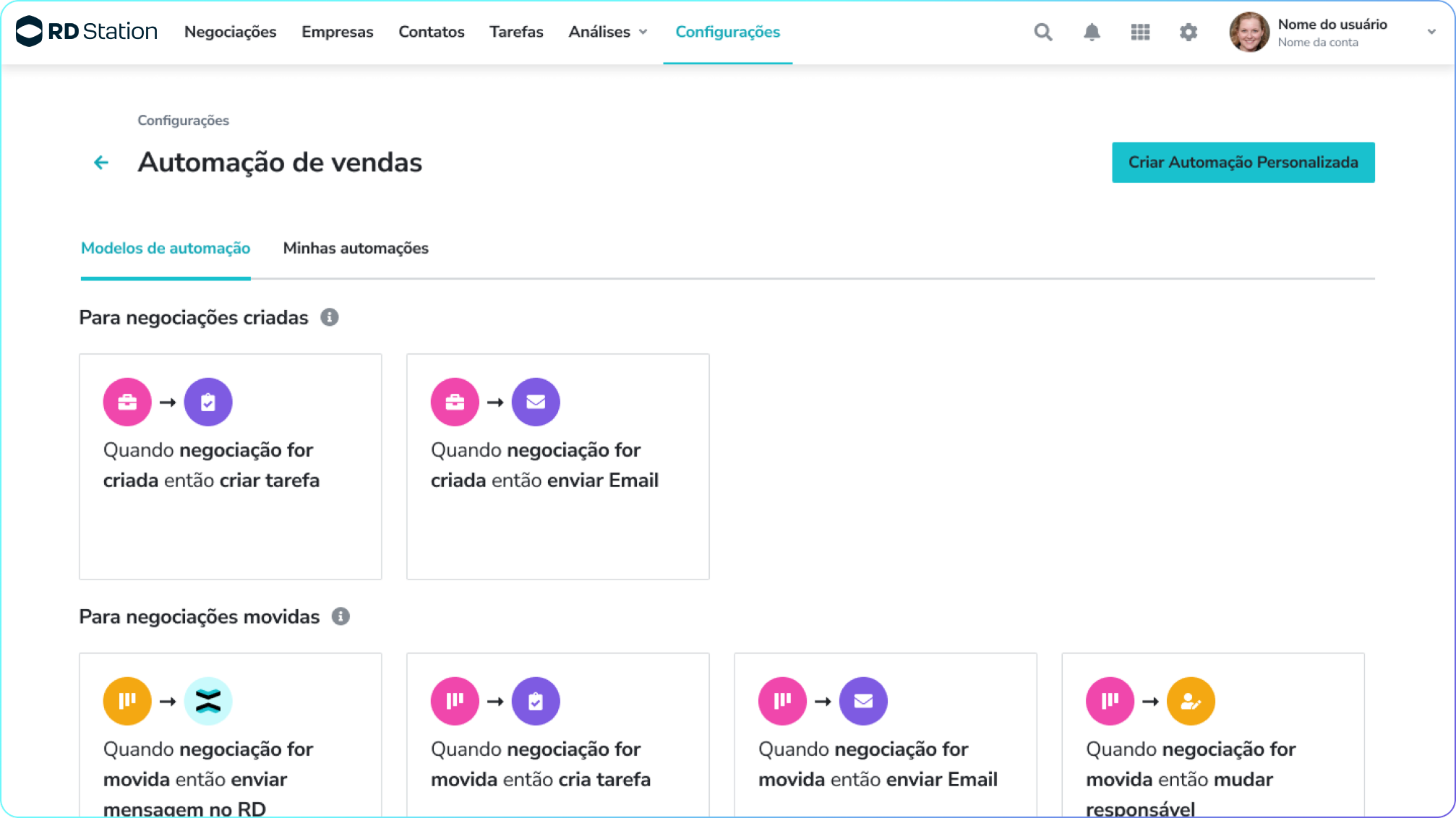Click the Nome do usuário text
Screen dimensions: 1456x818
tap(1332, 24)
